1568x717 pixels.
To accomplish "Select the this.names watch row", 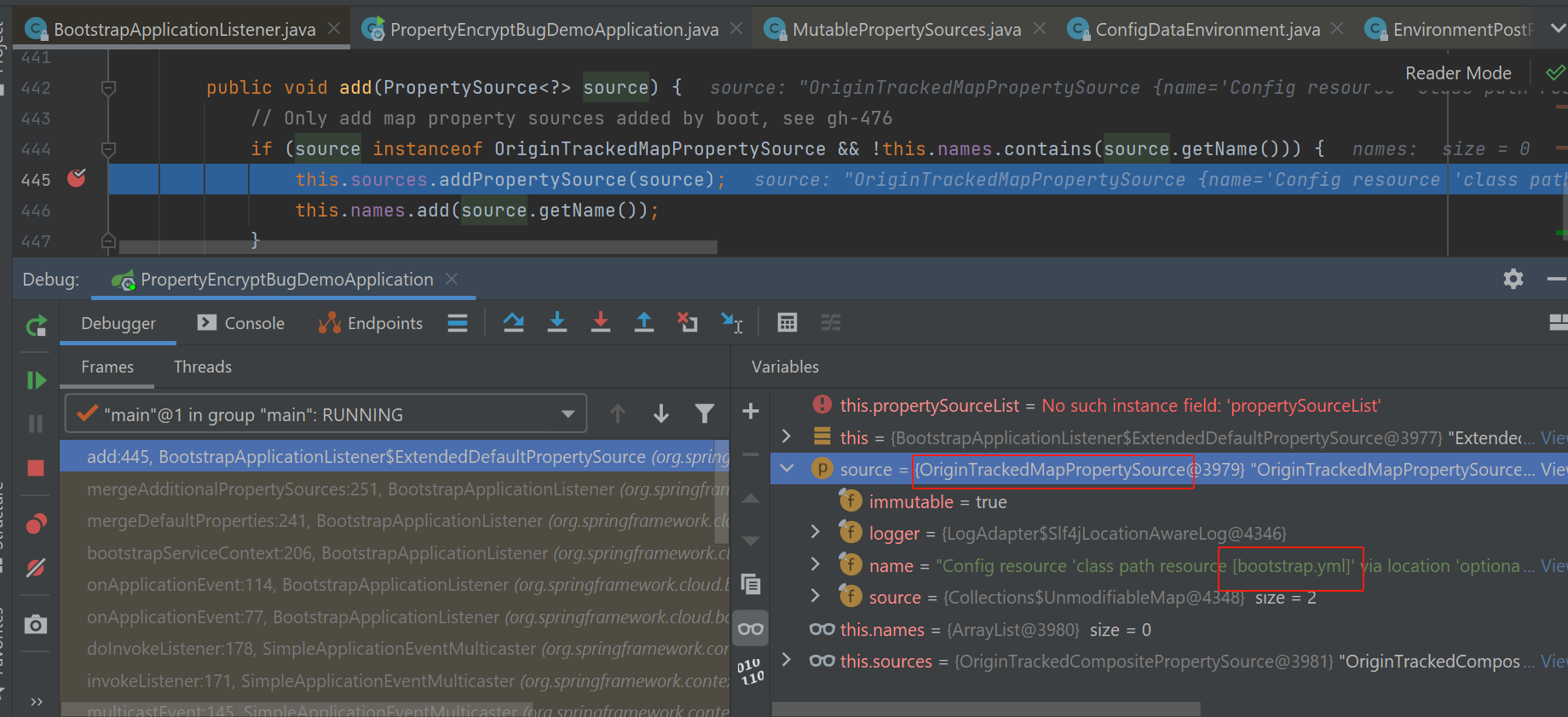I will 1169,630.
